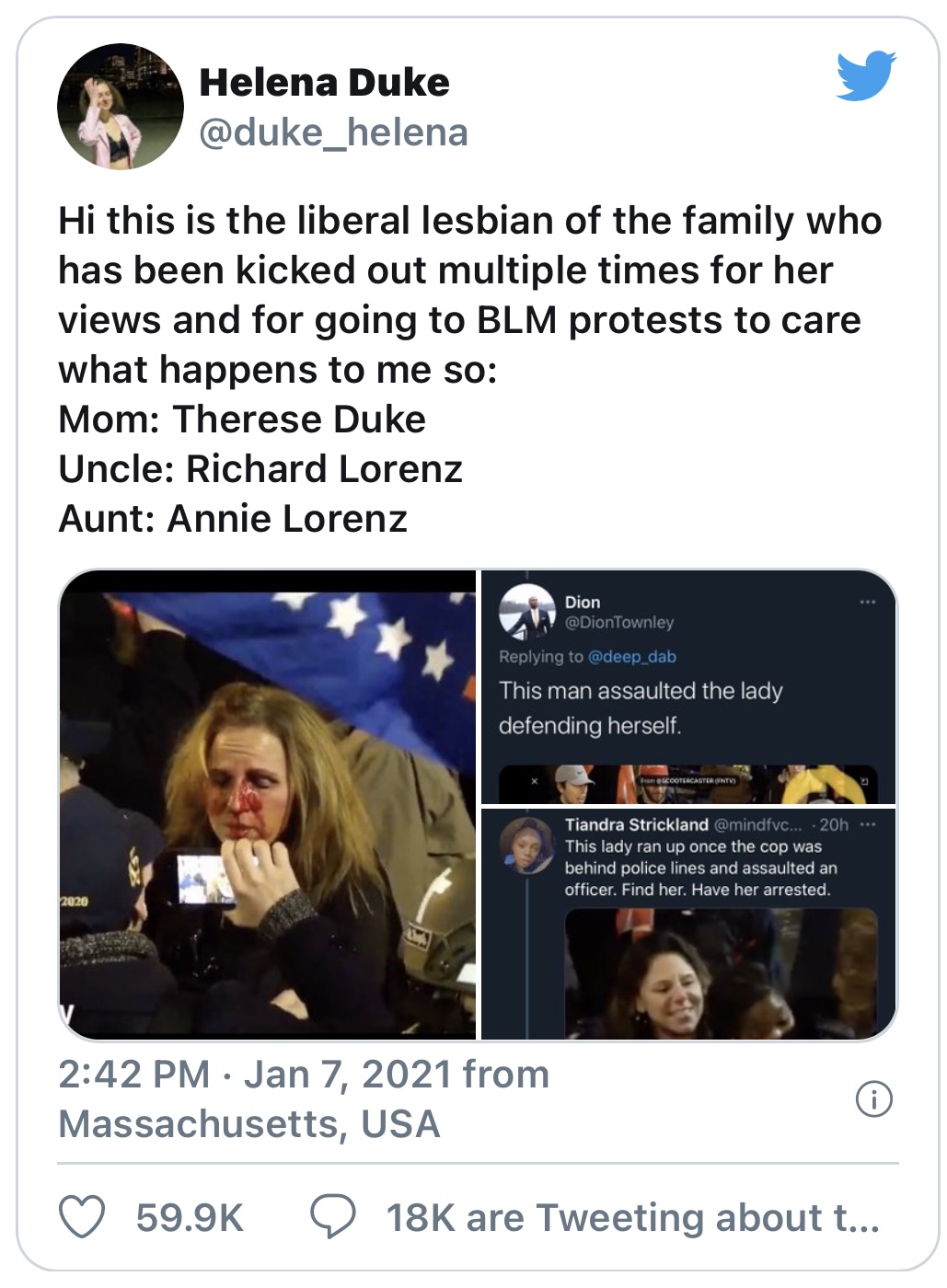Open the Helena Duke display name
This screenshot has width=947, height=1288.
pos(324,83)
